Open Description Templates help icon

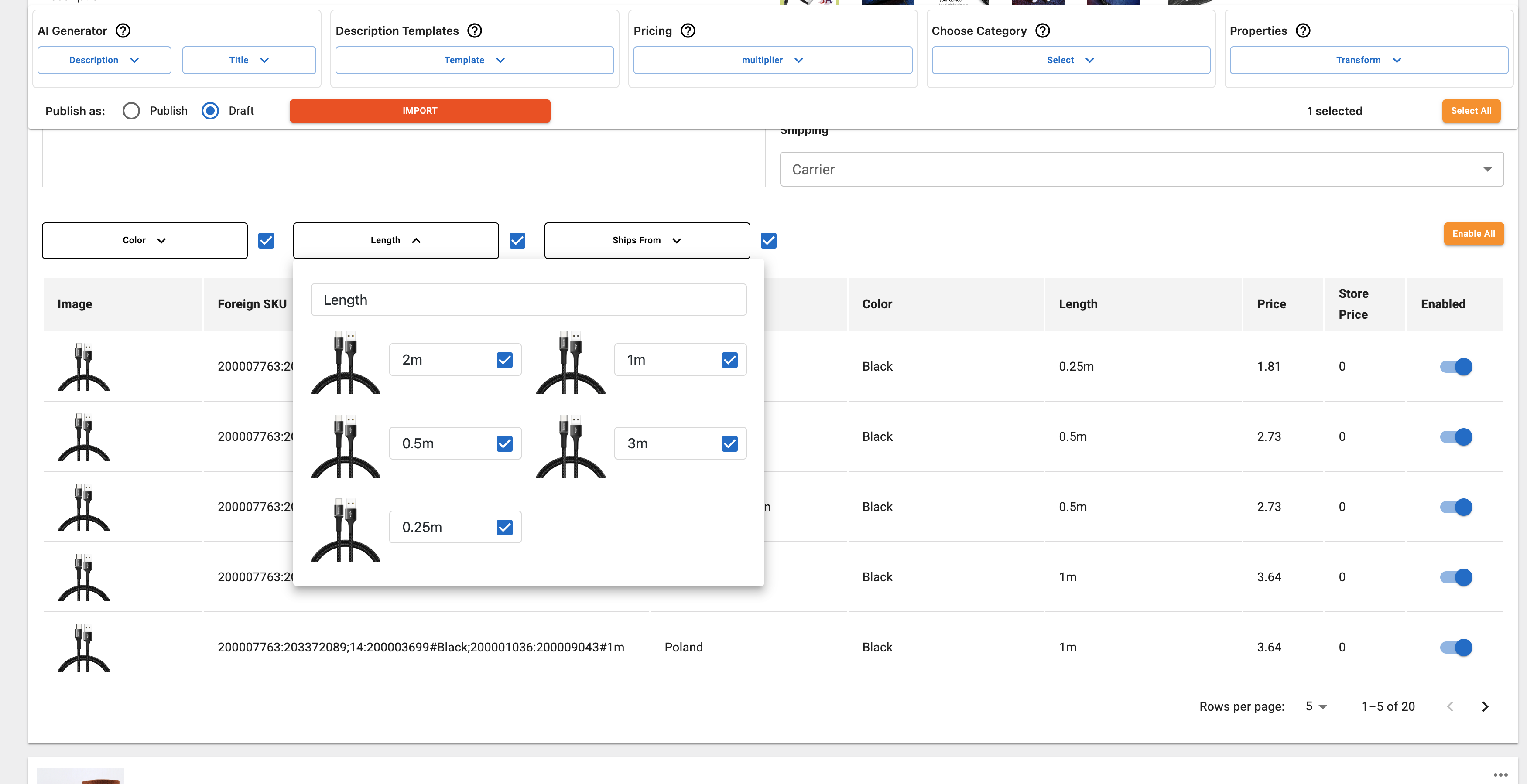coord(475,31)
